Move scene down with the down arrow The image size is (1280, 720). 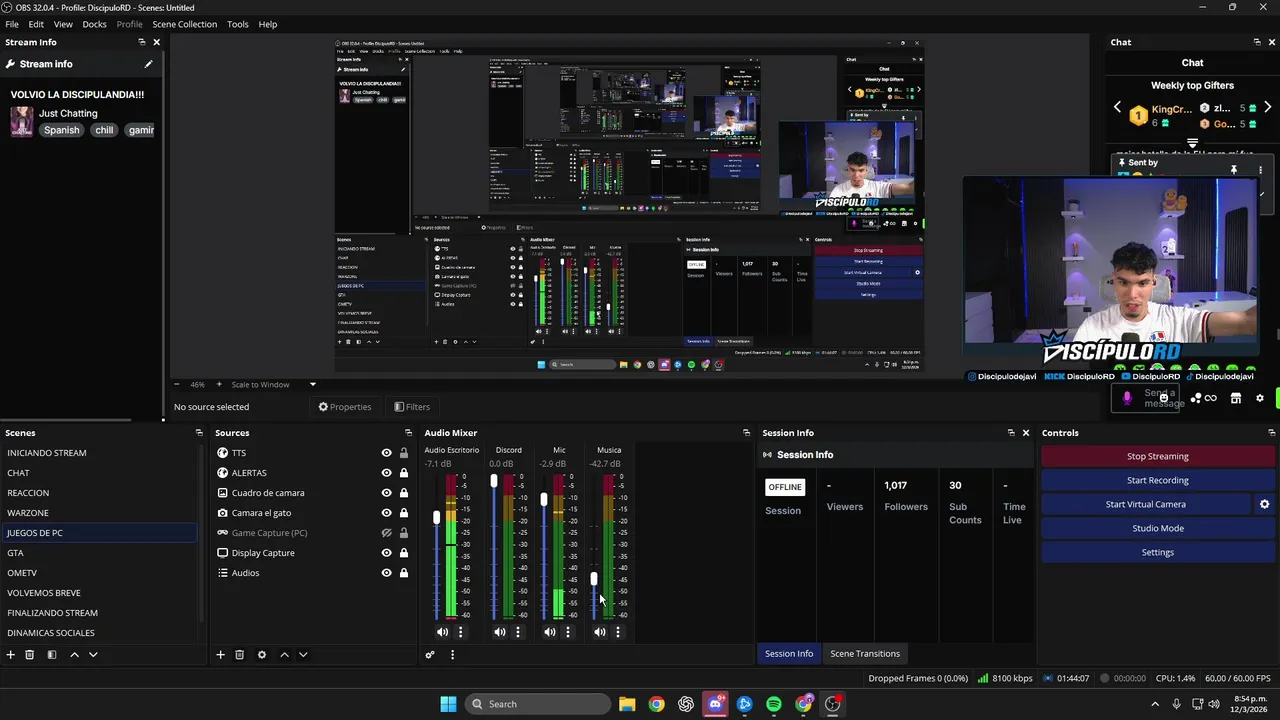click(x=93, y=655)
